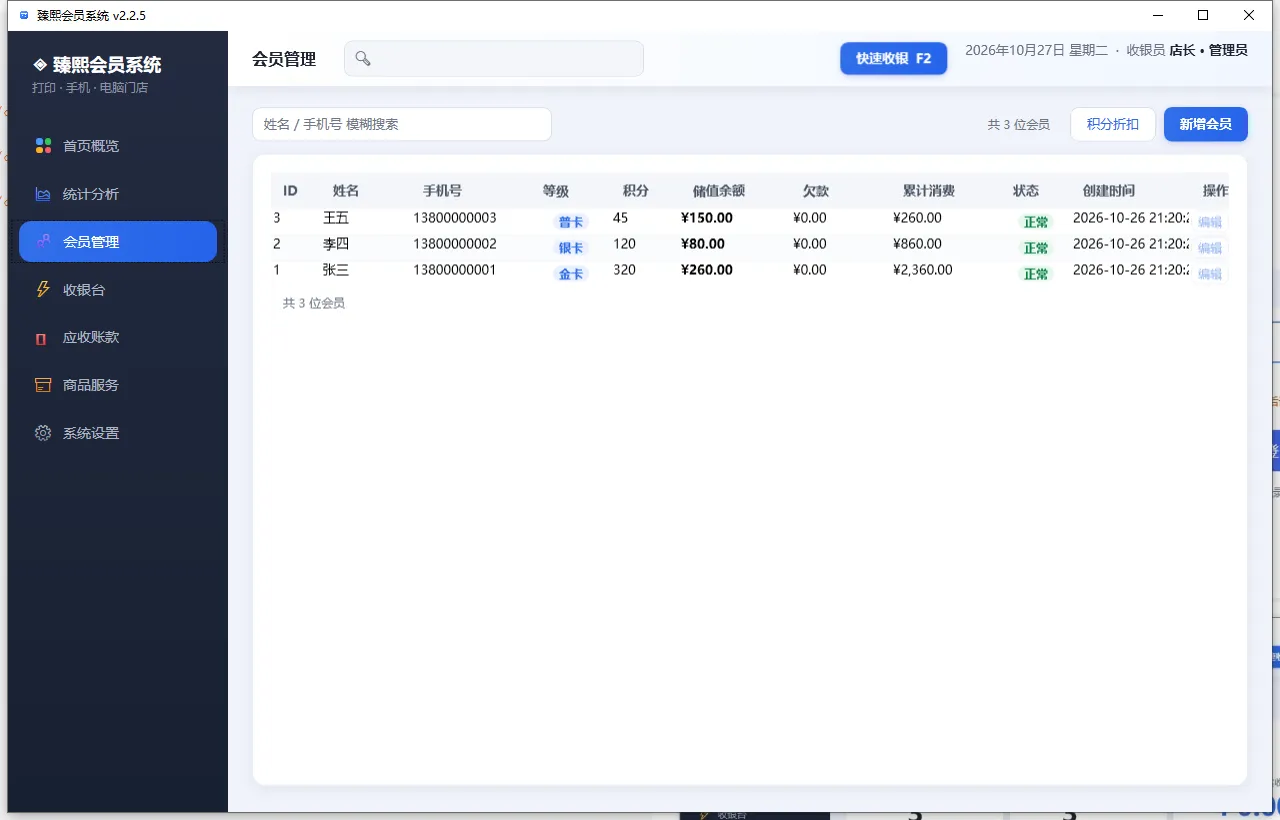This screenshot has width=1280, height=820.
Task: Click the 商品服务 box icon
Action: tap(43, 385)
